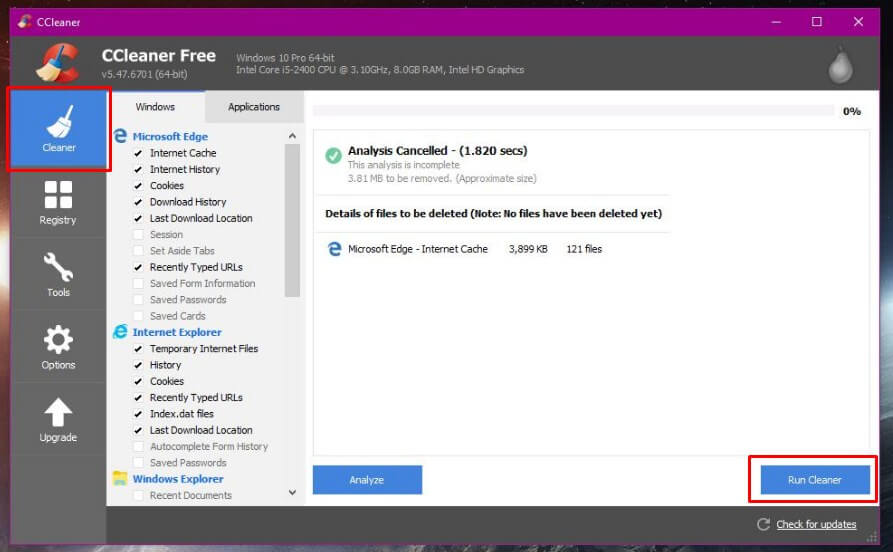Uncheck Edge Download History checkbox

click(138, 202)
